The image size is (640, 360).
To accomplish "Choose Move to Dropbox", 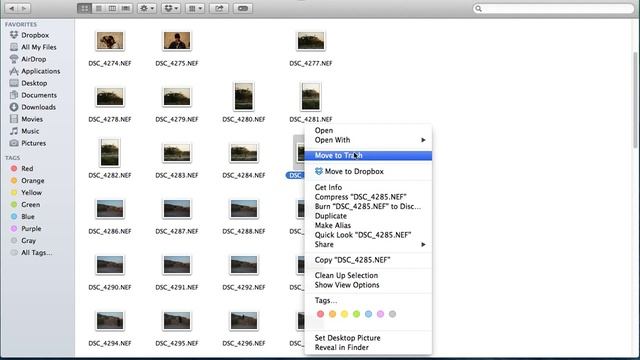I will coord(368,171).
